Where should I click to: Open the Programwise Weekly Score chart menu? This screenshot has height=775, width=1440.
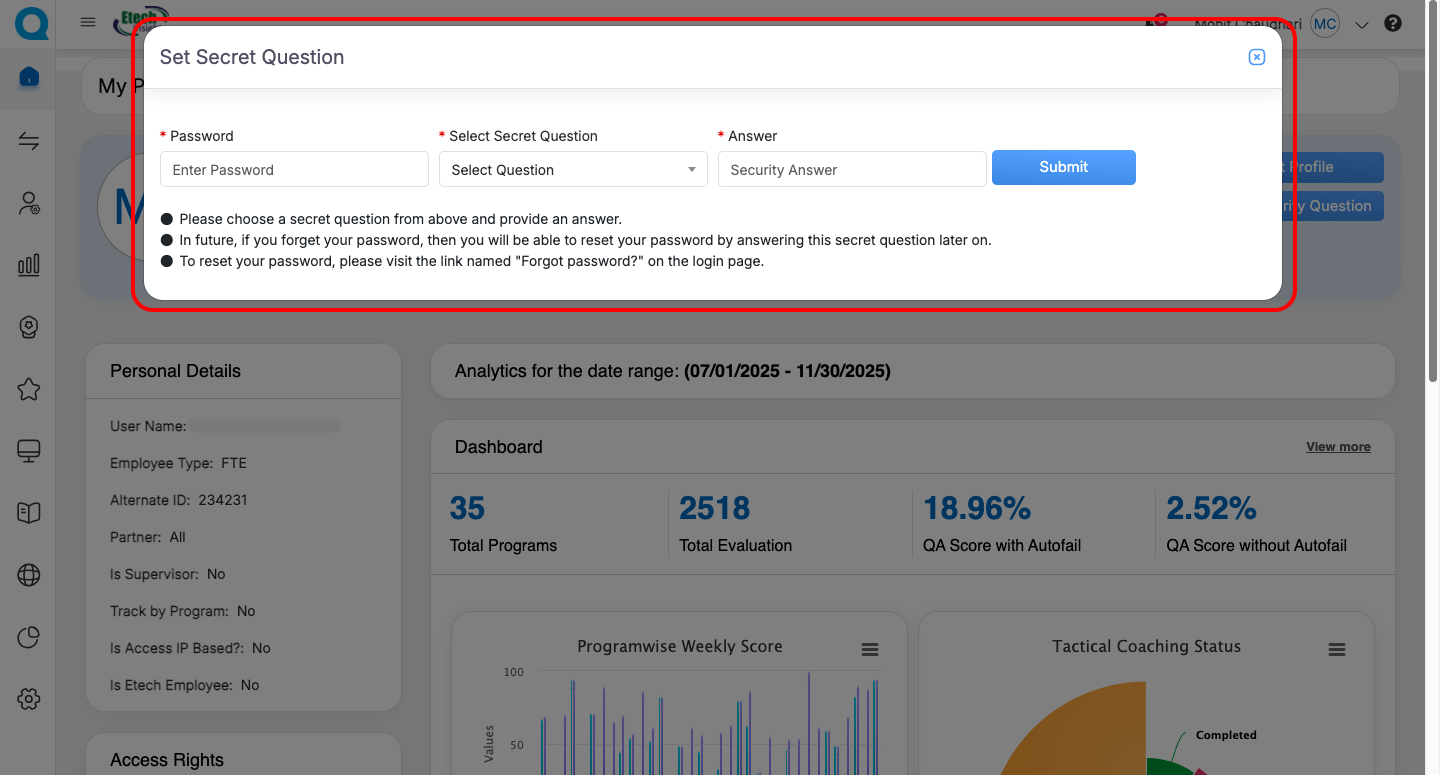870,650
